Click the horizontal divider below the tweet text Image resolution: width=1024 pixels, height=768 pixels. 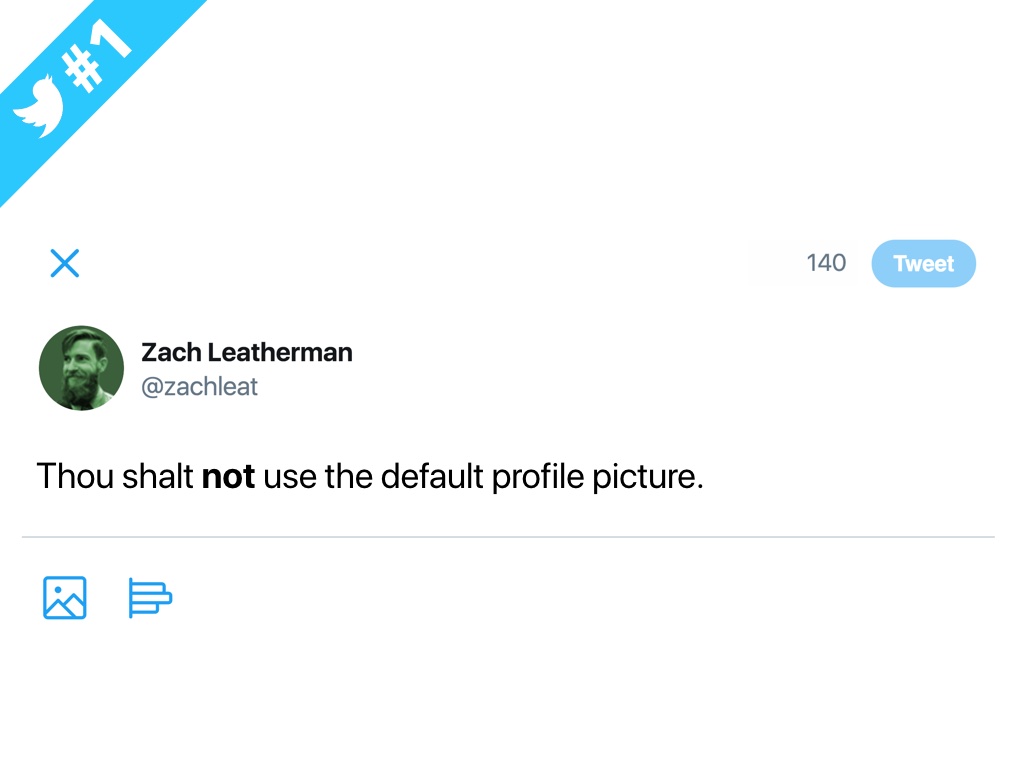pyautogui.click(x=508, y=537)
